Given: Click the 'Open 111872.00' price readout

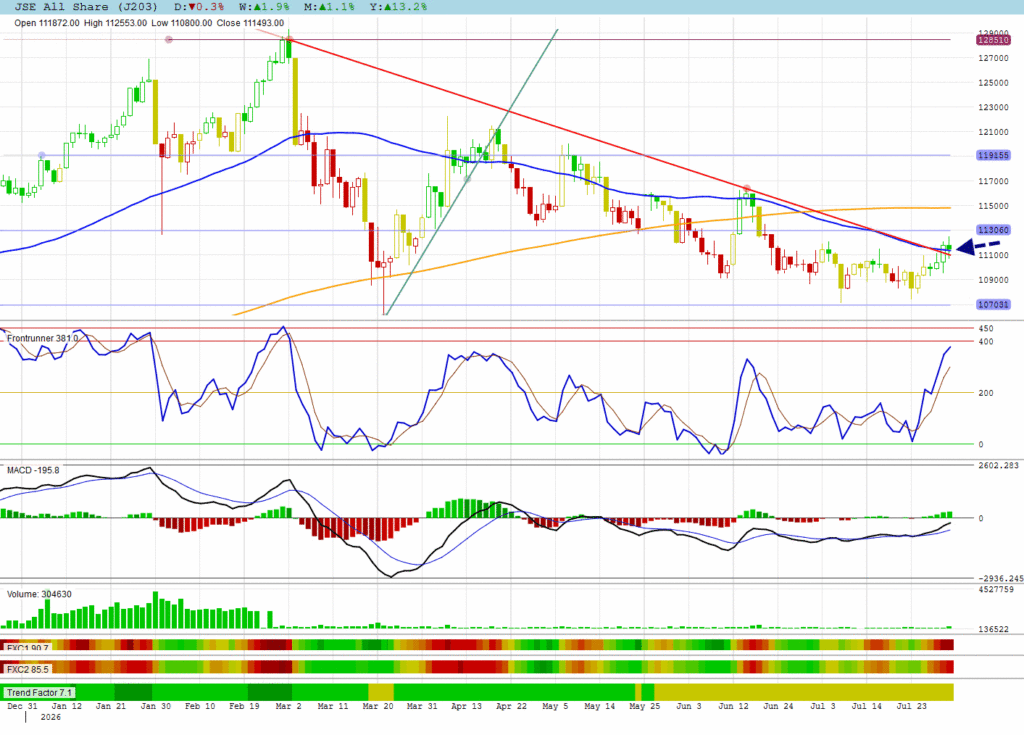Looking at the screenshot, I should tap(46, 23).
